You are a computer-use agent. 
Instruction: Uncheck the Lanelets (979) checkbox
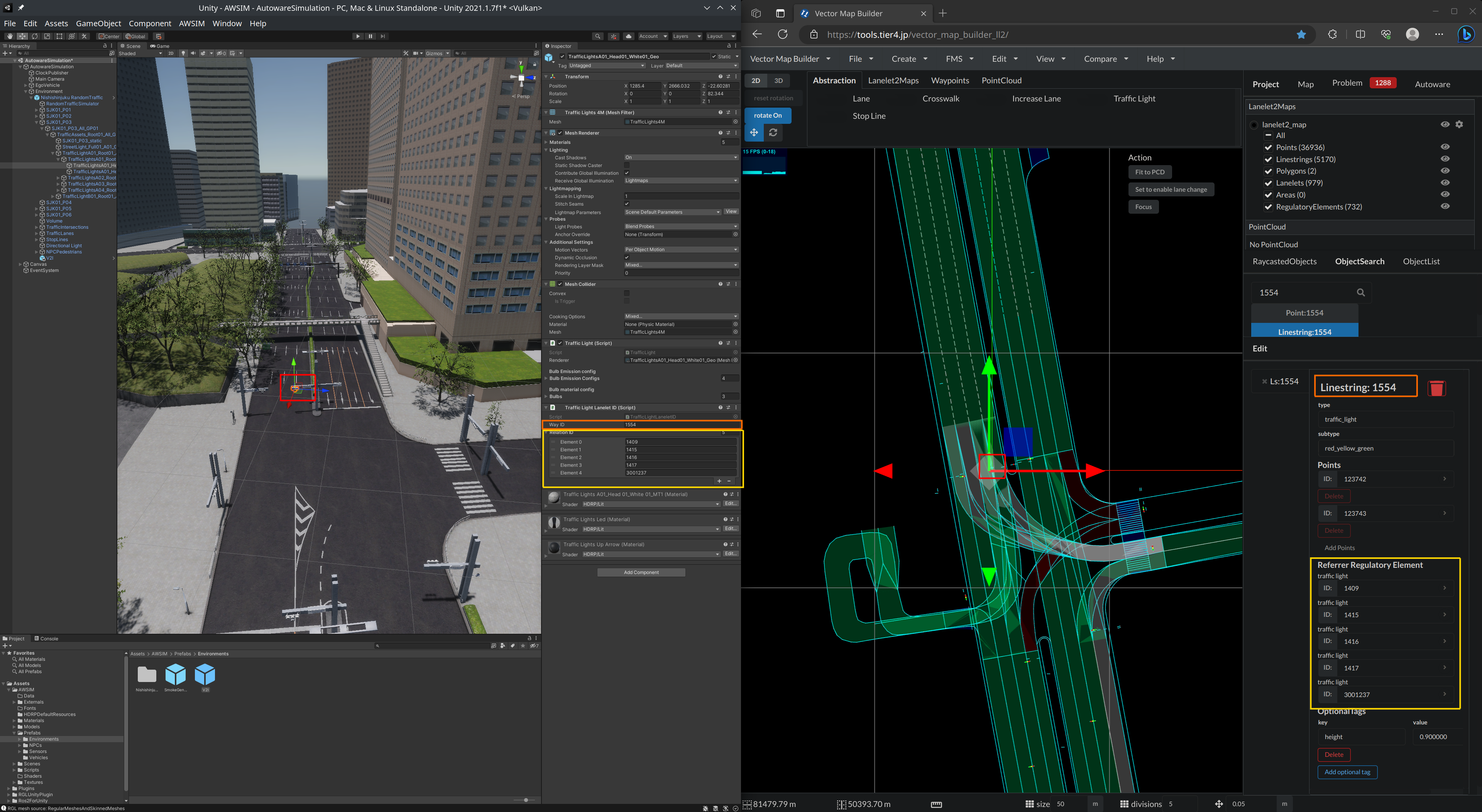point(1268,183)
